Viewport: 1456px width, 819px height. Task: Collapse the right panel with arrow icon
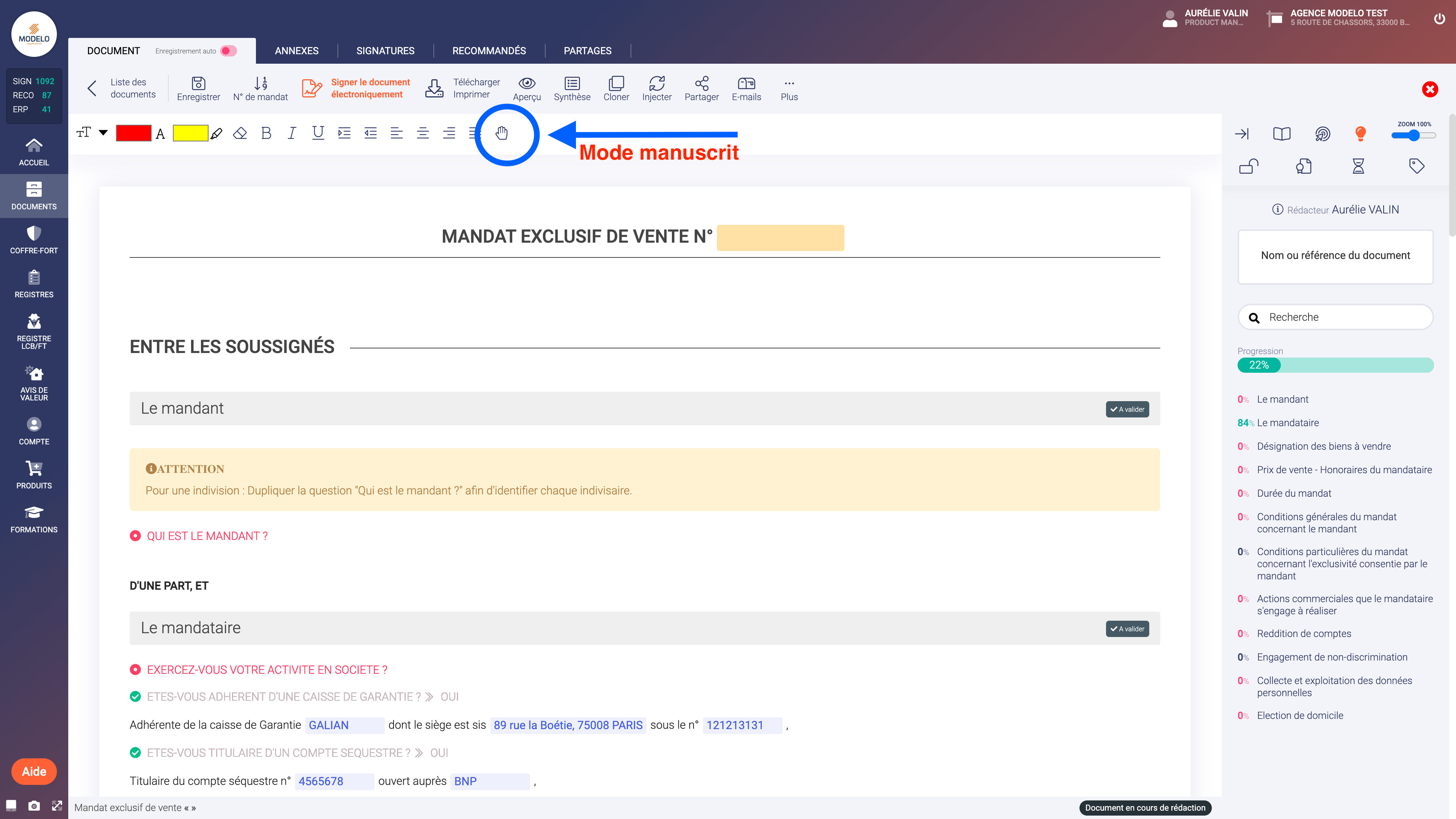pyautogui.click(x=1242, y=133)
